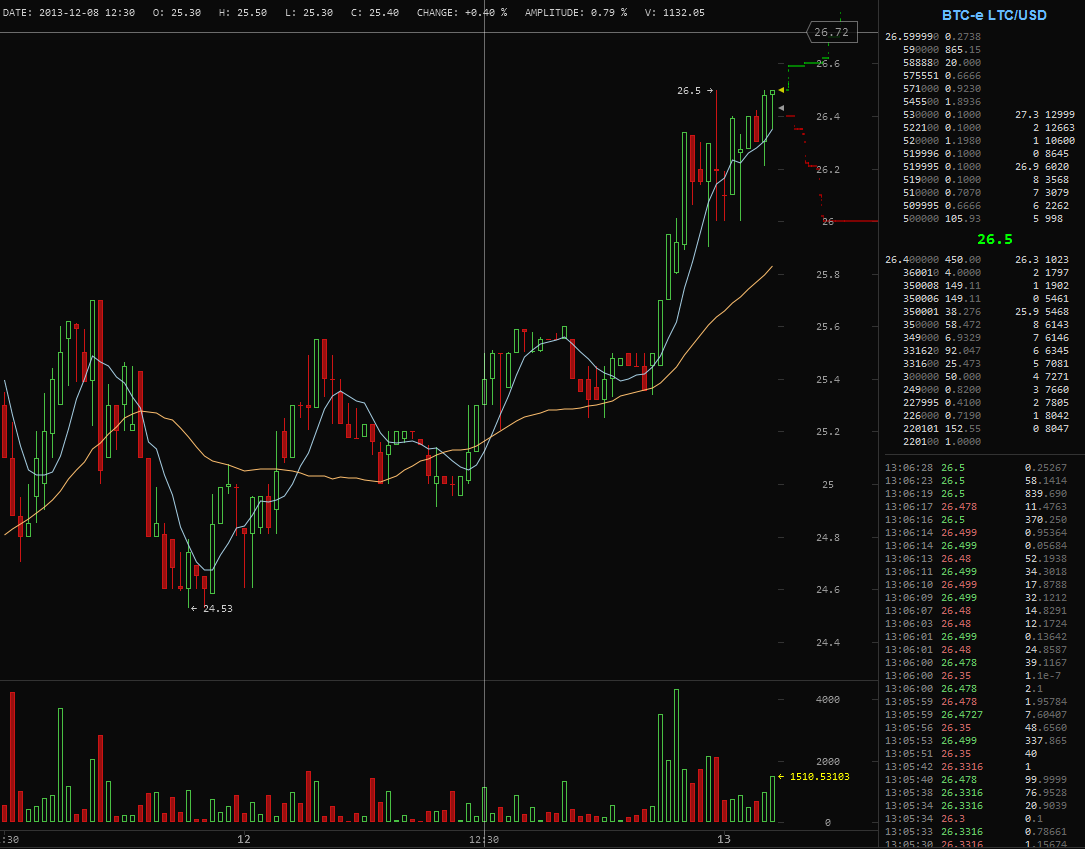This screenshot has width=1085, height=849.
Task: Click the BTC-e LTC/USD title
Action: 994,15
